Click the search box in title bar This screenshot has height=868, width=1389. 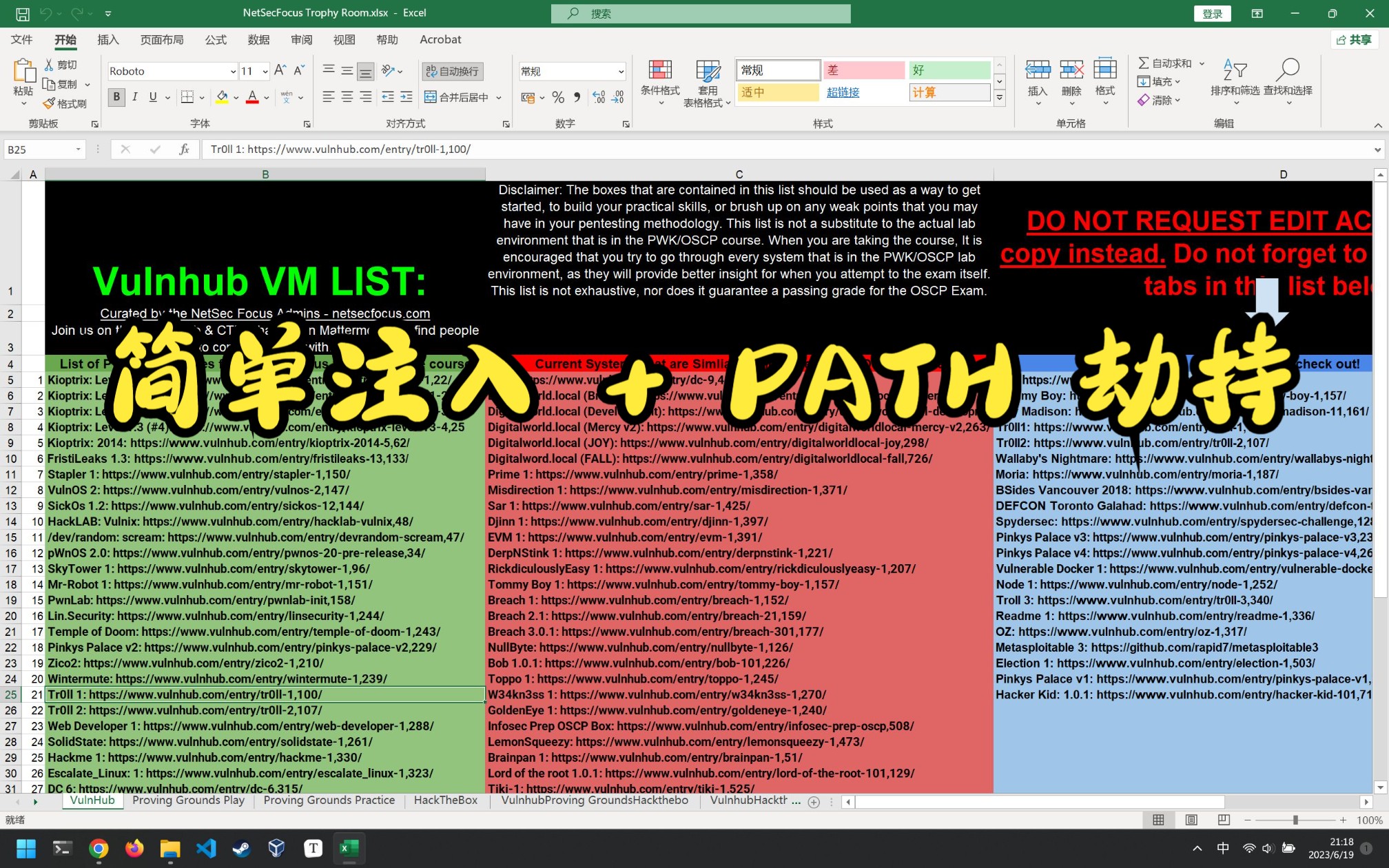pyautogui.click(x=701, y=13)
